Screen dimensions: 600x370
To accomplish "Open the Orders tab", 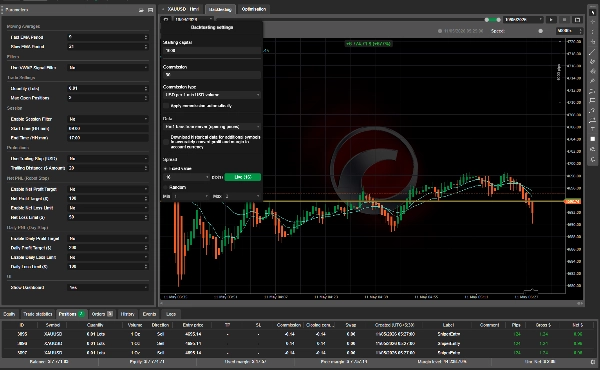I will 102,314.
